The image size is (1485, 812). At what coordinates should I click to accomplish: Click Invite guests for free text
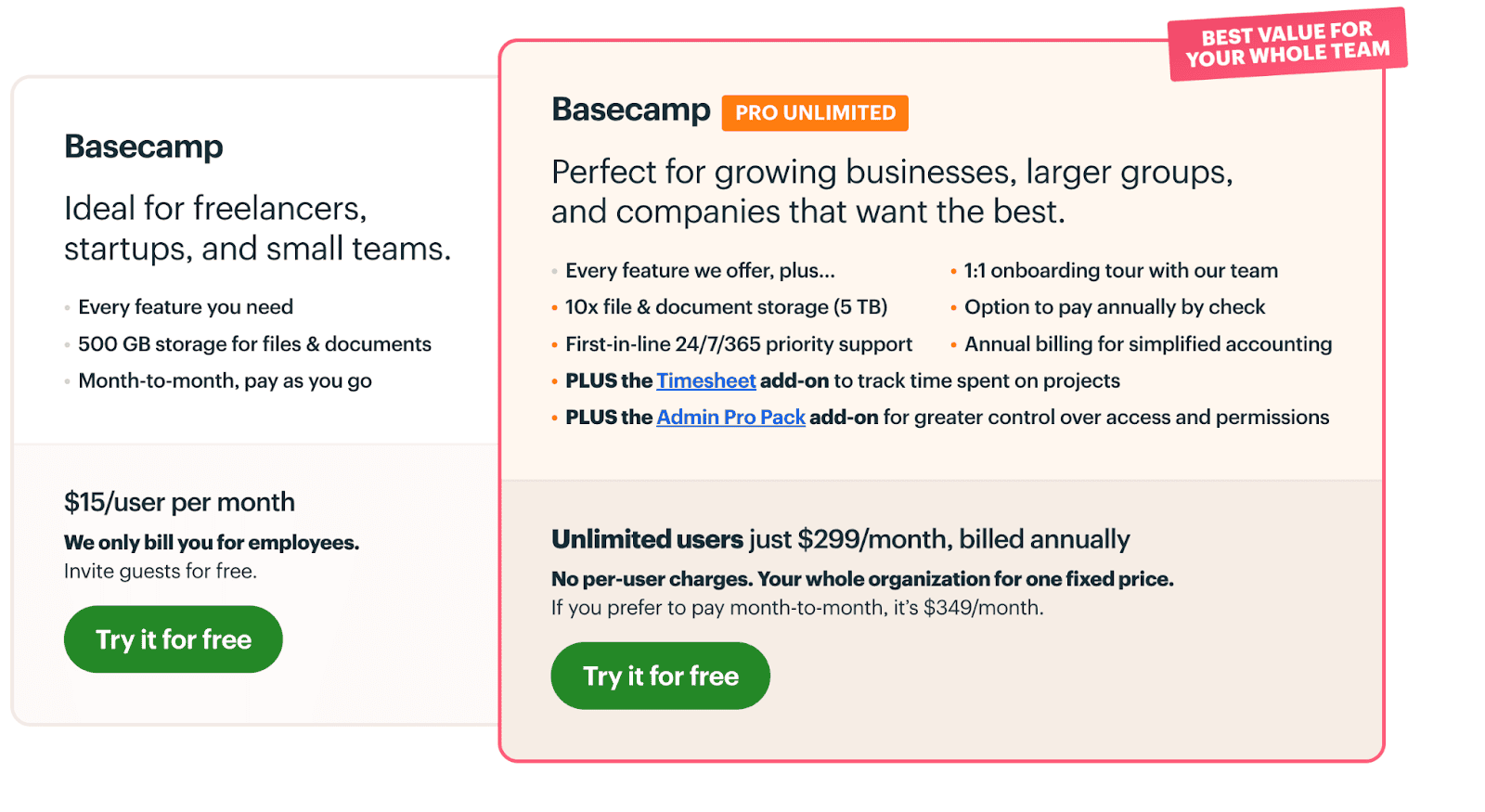pyautogui.click(x=161, y=572)
